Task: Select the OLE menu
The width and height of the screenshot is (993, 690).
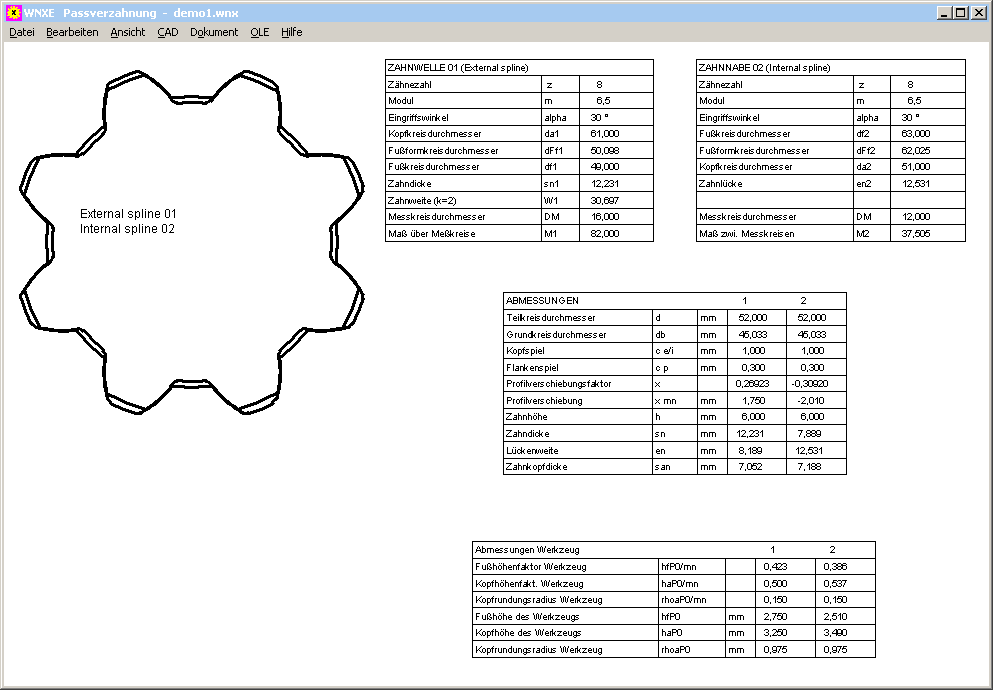Action: tap(260, 32)
